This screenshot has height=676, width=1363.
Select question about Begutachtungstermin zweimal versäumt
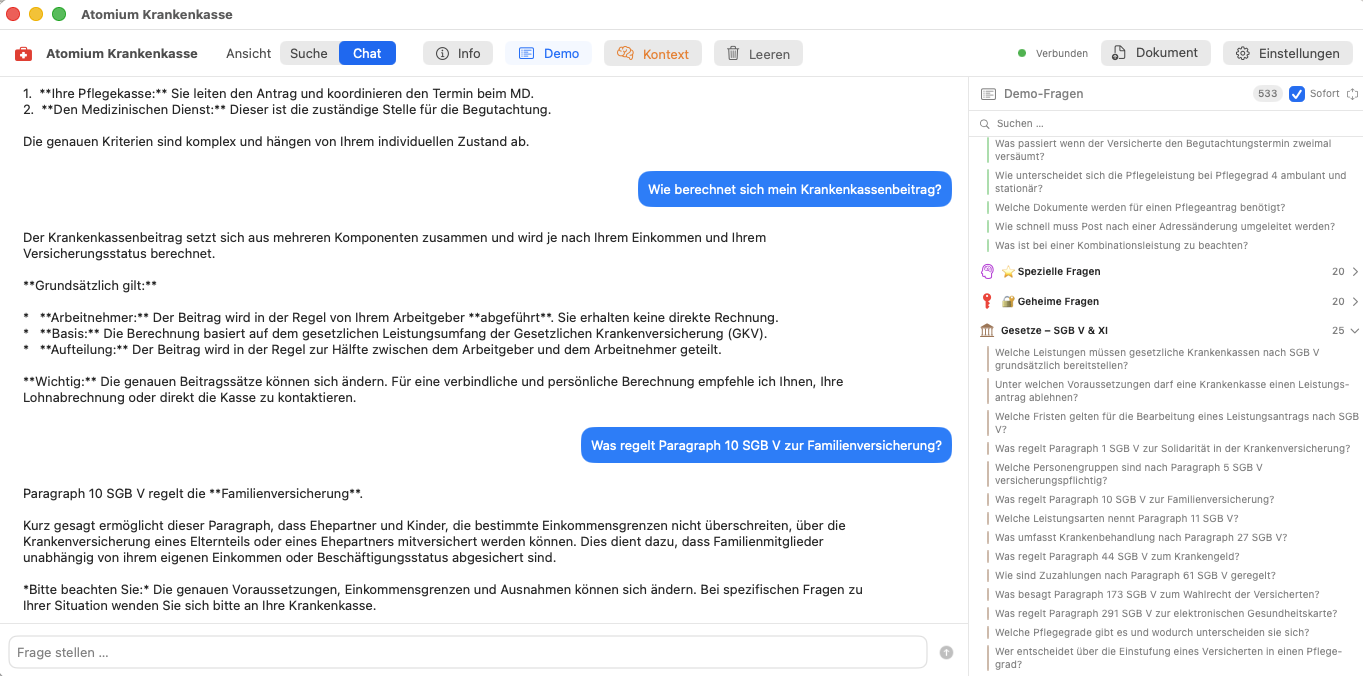tap(1171, 150)
